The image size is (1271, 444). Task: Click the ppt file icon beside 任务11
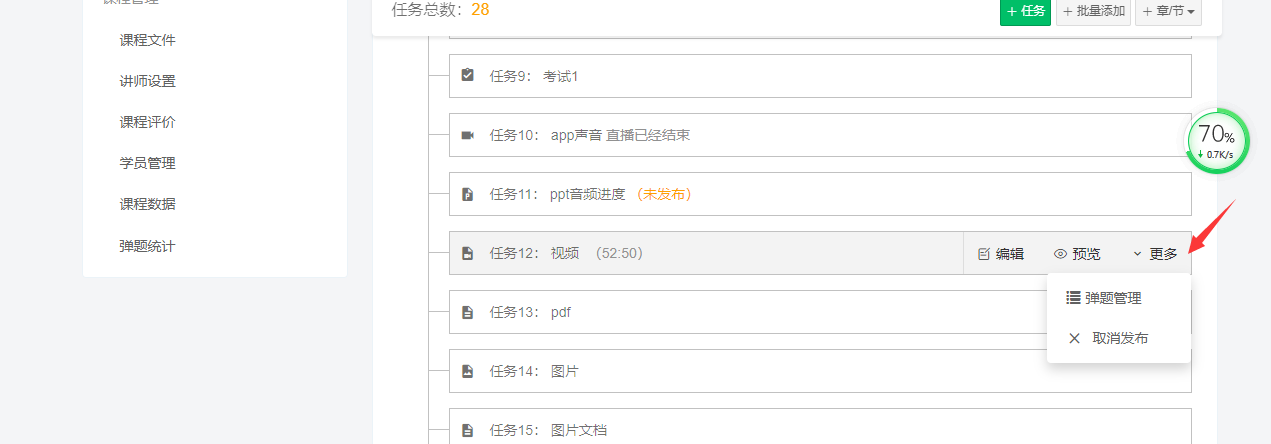[x=467, y=194]
